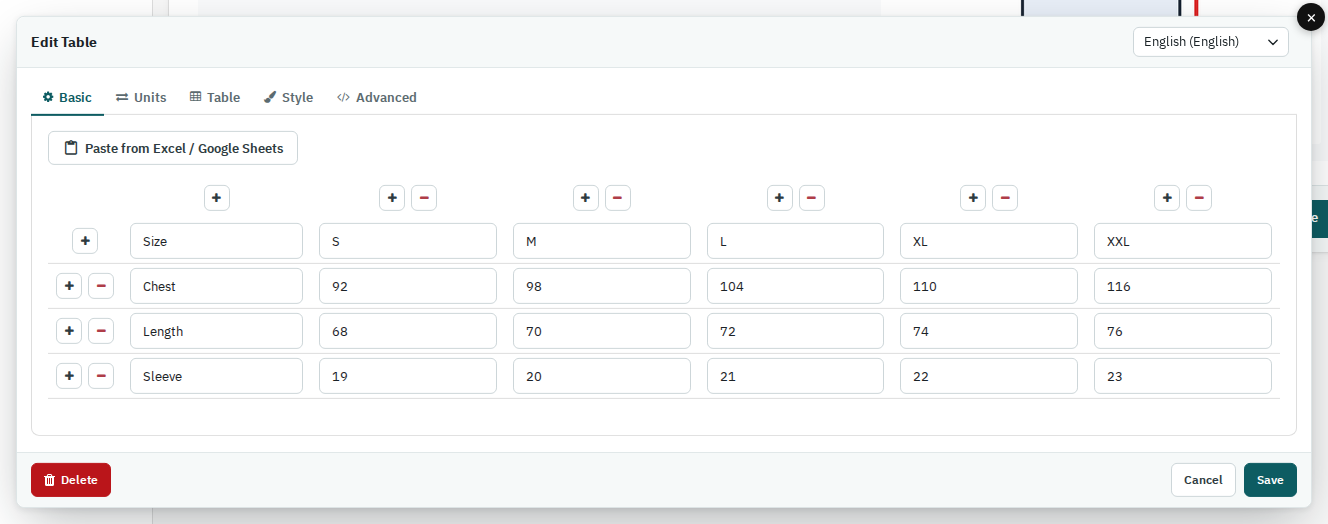Cancel editing the table
Image resolution: width=1328 pixels, height=524 pixels.
click(1203, 480)
